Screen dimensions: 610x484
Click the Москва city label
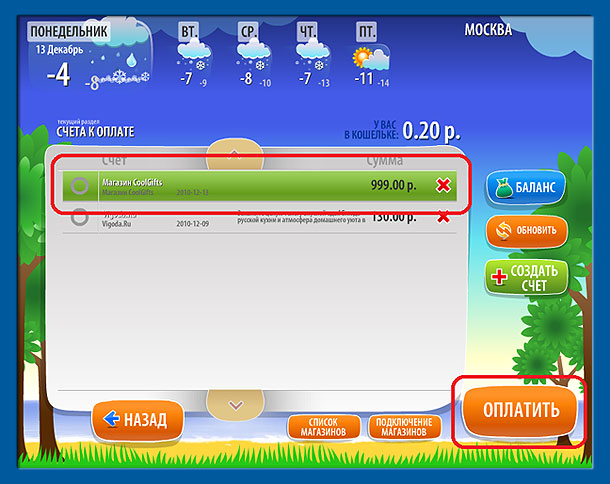[x=488, y=29]
